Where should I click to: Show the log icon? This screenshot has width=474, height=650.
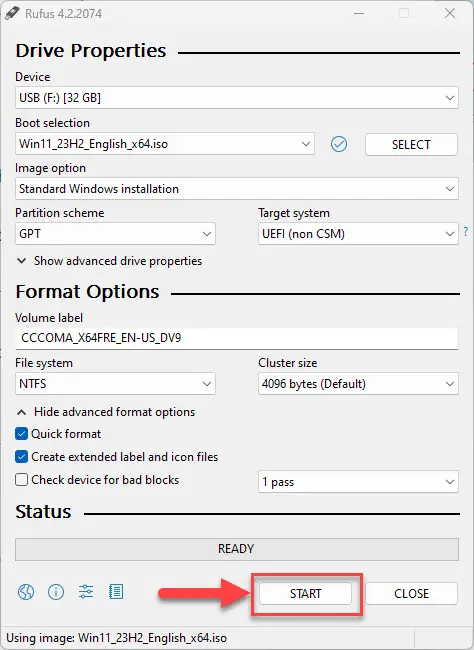tap(116, 592)
